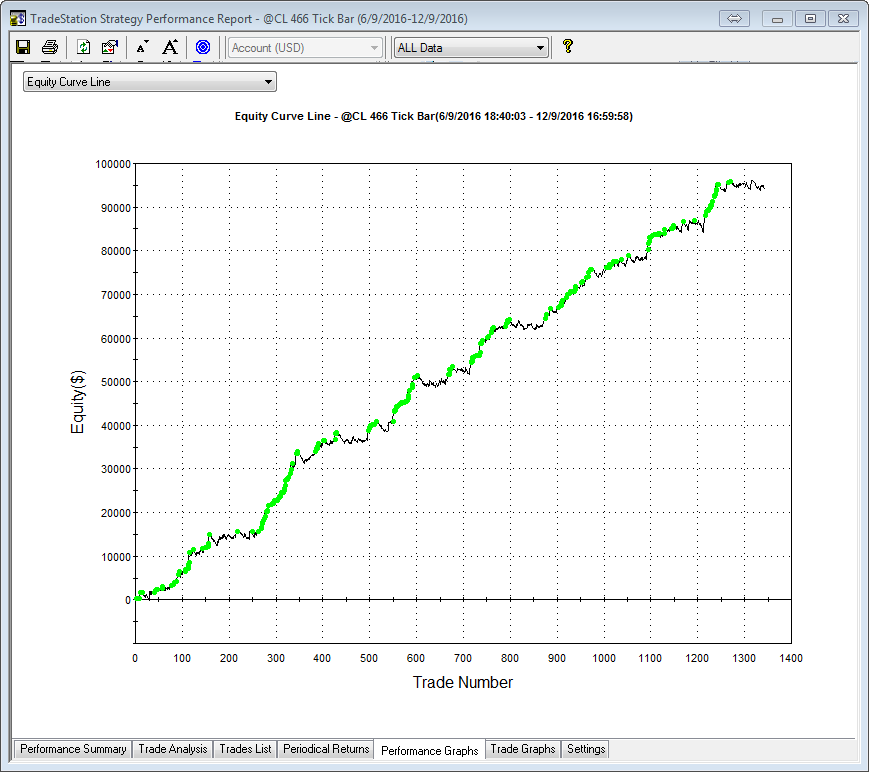This screenshot has height=772, width=869.
Task: Open the Equity Curve Line graph selector
Action: (x=149, y=82)
